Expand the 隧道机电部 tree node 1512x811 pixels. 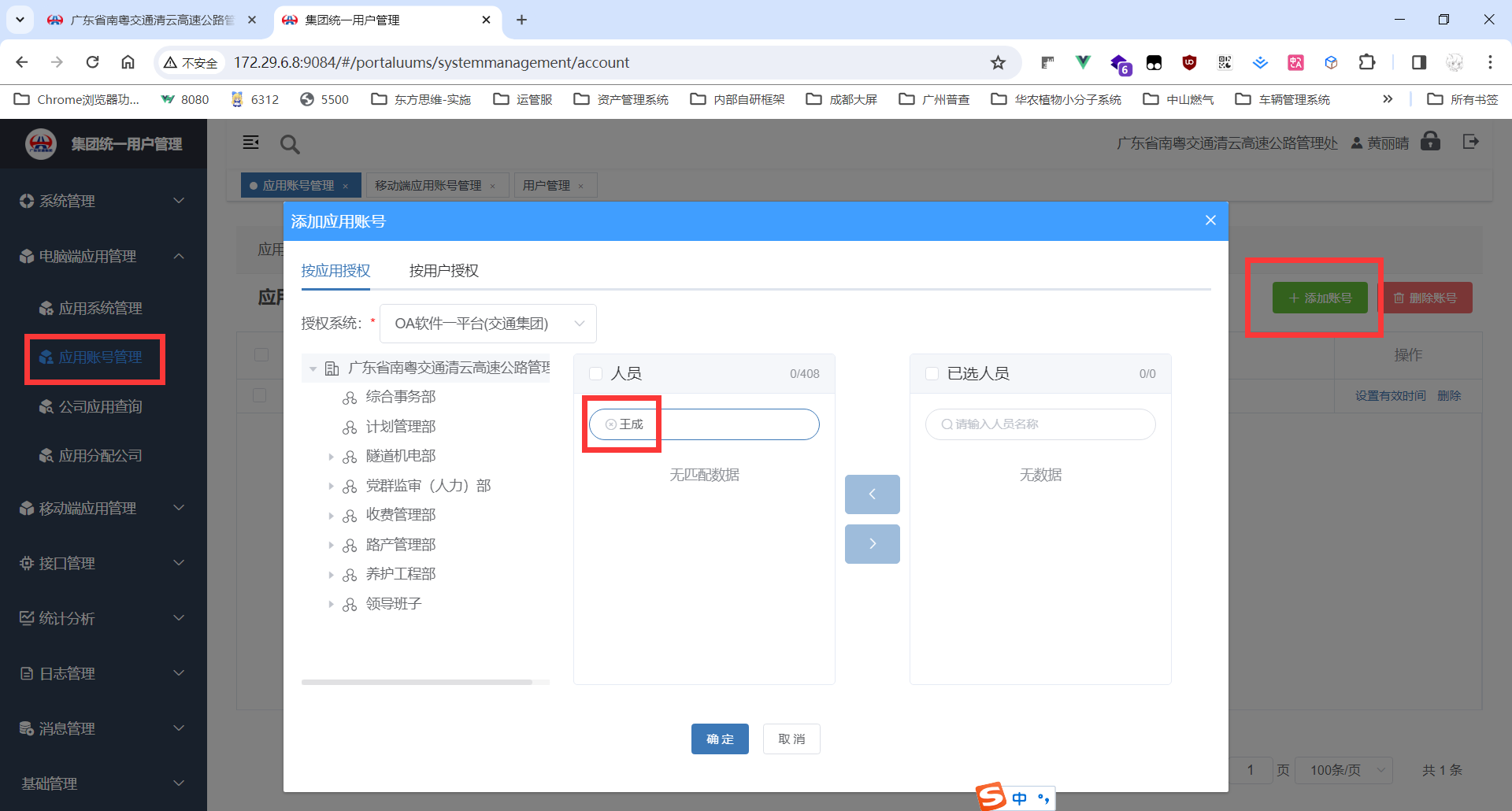pyautogui.click(x=331, y=456)
